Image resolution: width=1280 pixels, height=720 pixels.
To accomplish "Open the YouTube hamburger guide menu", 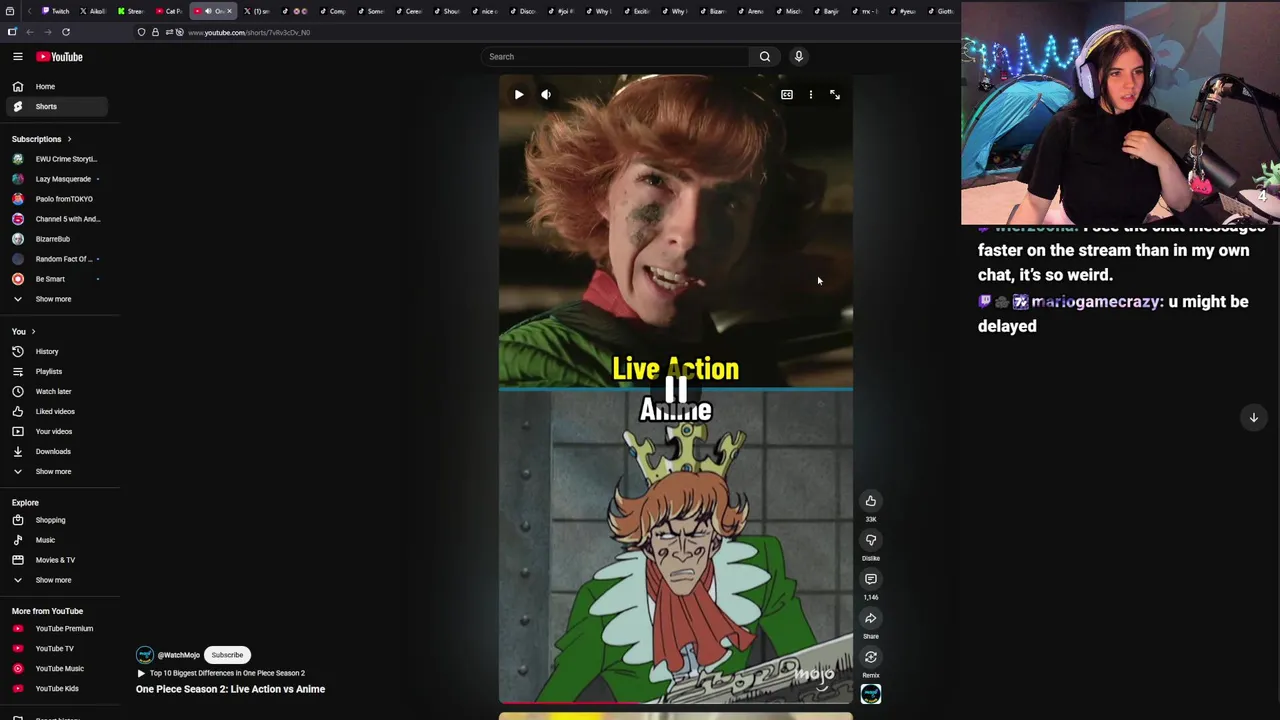I will coord(17,57).
